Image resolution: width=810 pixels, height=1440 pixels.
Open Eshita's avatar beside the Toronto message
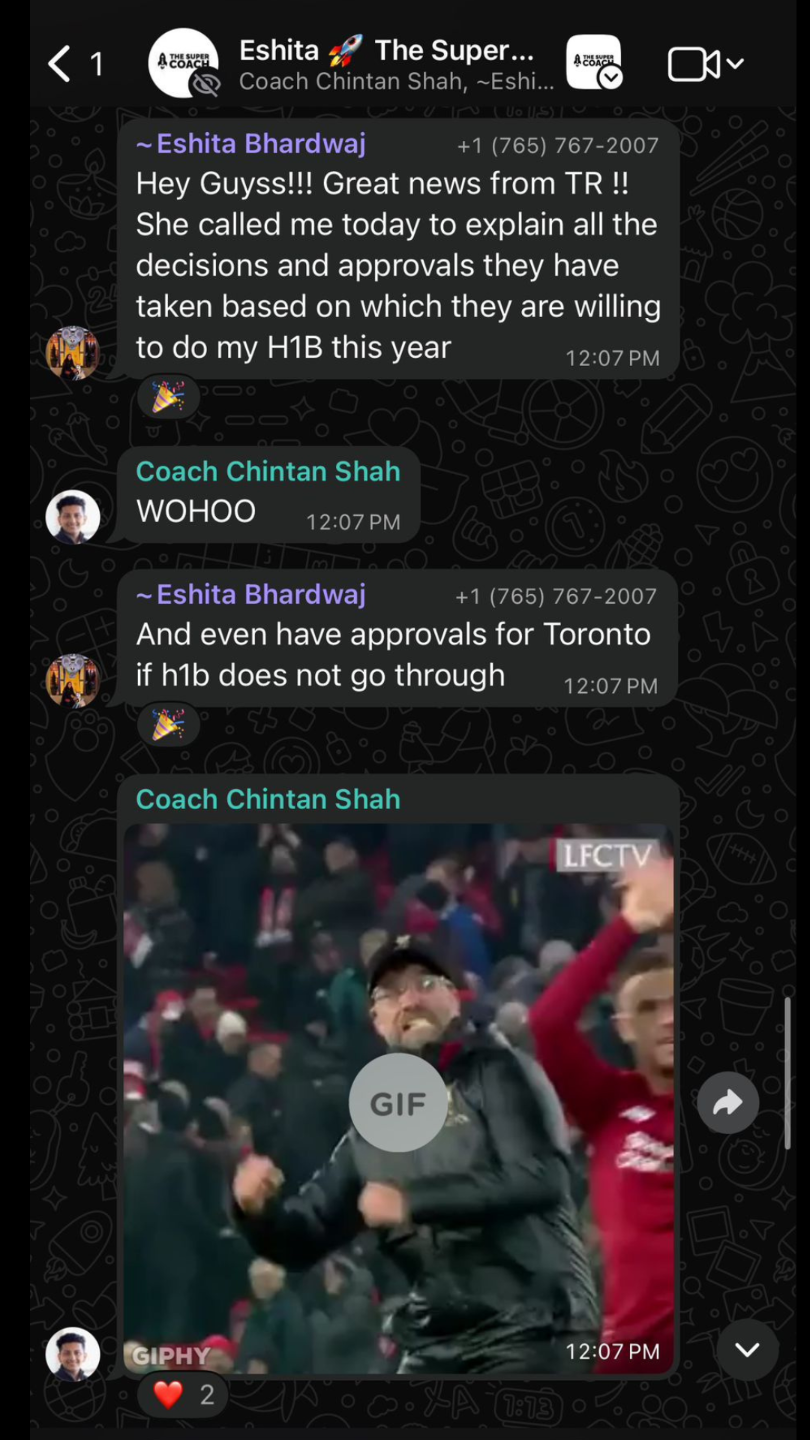point(73,680)
